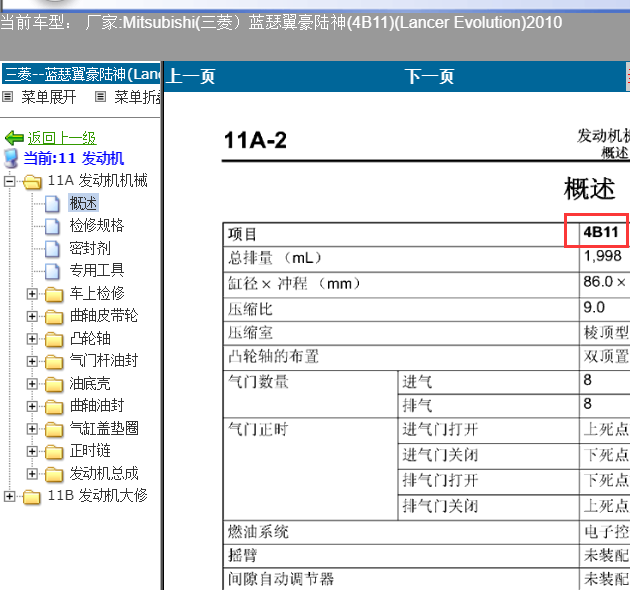Select the 发动机总成 label
630x590 pixels.
[x=104, y=473]
